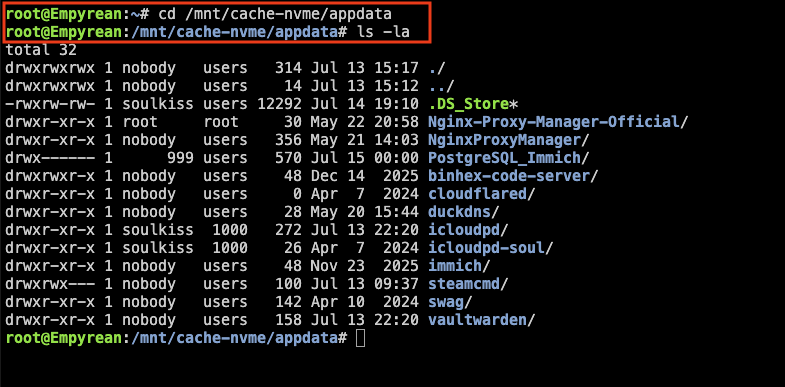Click the timestamp 'Jul 15 00:00'
Image resolution: width=785 pixels, height=387 pixels.
364,158
